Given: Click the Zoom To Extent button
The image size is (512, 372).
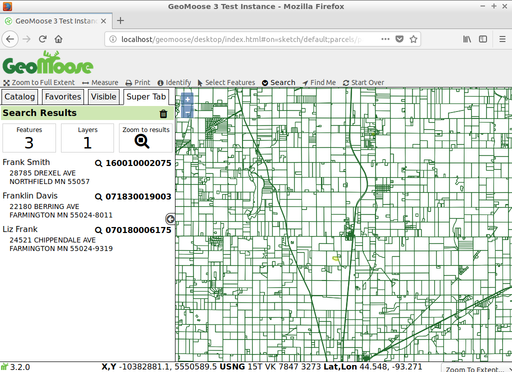Looking at the screenshot, I should 477,369.
